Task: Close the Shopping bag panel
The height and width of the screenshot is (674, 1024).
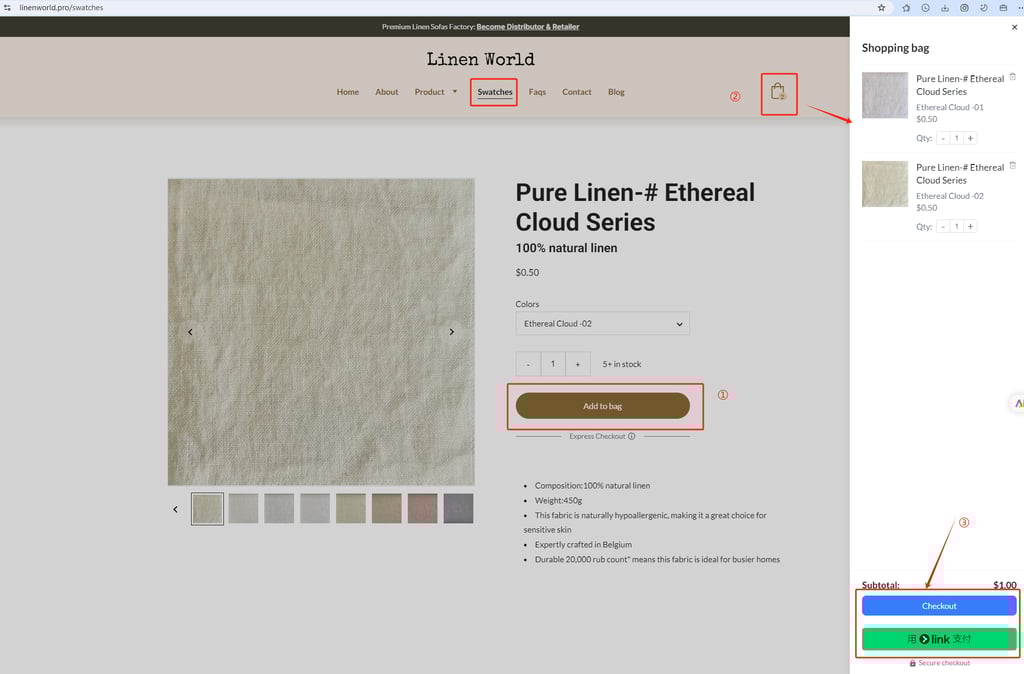Action: [x=1014, y=27]
